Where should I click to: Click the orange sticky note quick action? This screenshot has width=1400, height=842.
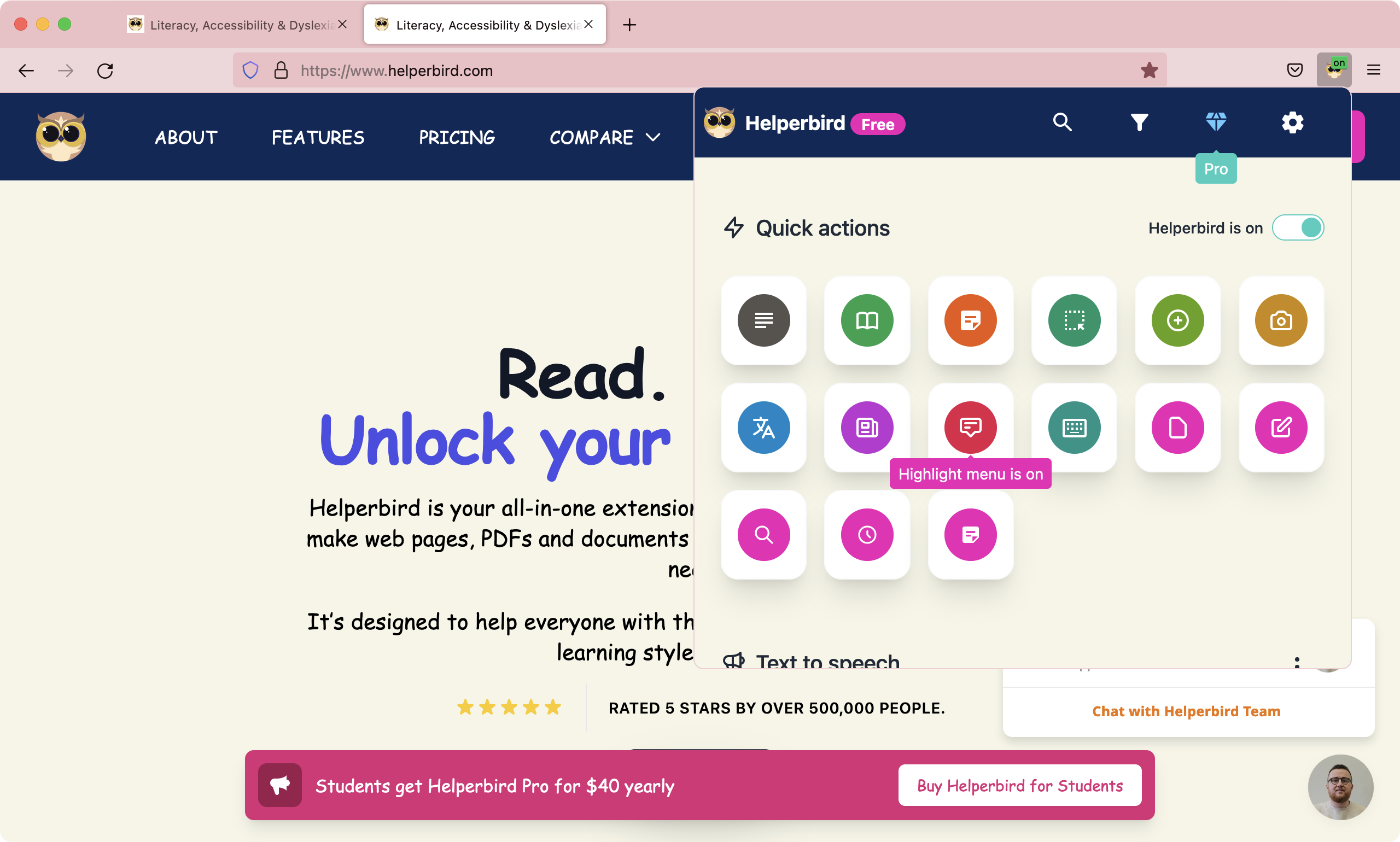[x=970, y=320]
